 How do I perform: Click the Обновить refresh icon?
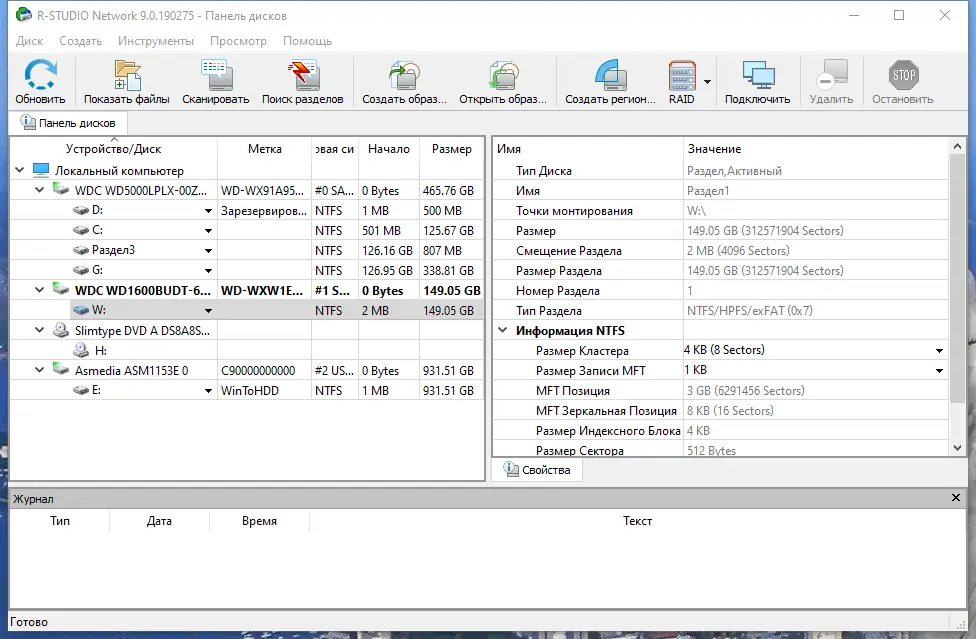coord(40,75)
